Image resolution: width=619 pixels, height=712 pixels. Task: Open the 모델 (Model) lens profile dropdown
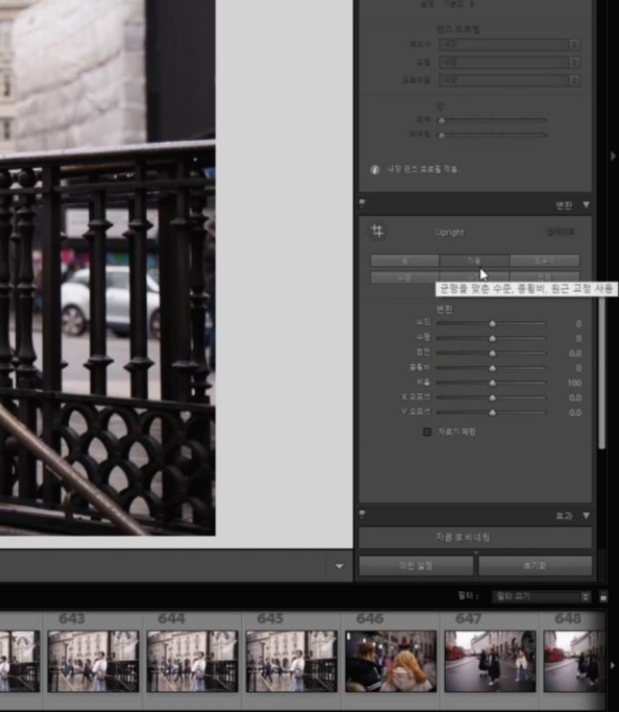point(509,62)
